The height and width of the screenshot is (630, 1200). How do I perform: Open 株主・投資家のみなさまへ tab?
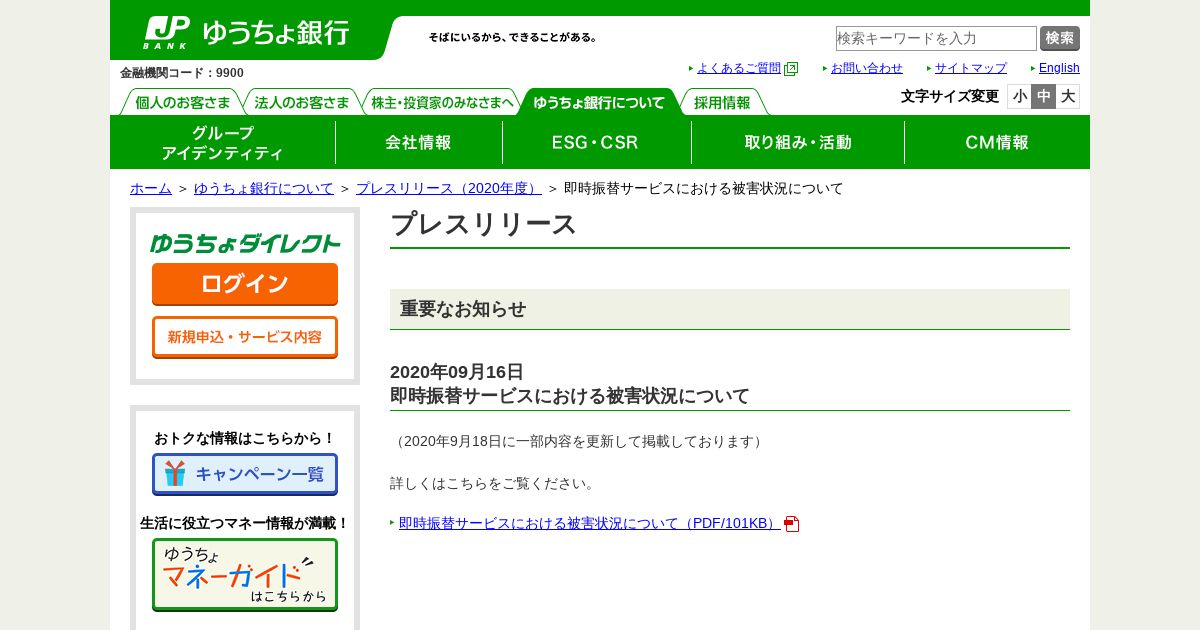point(442,103)
